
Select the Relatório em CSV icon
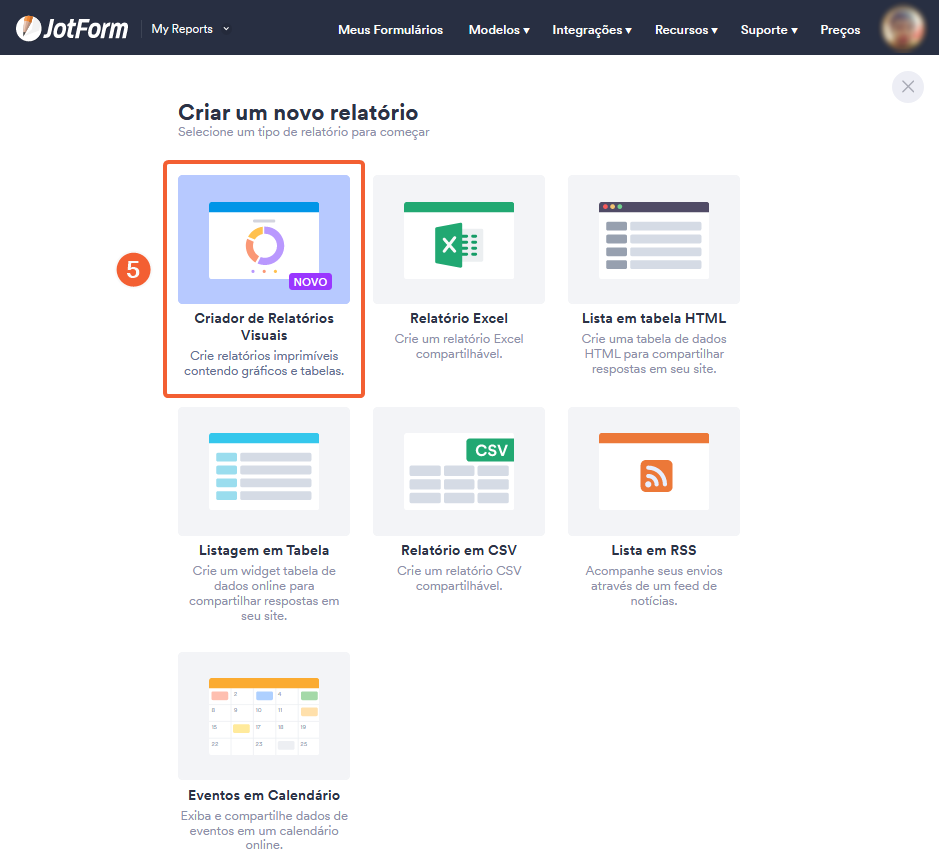point(459,471)
